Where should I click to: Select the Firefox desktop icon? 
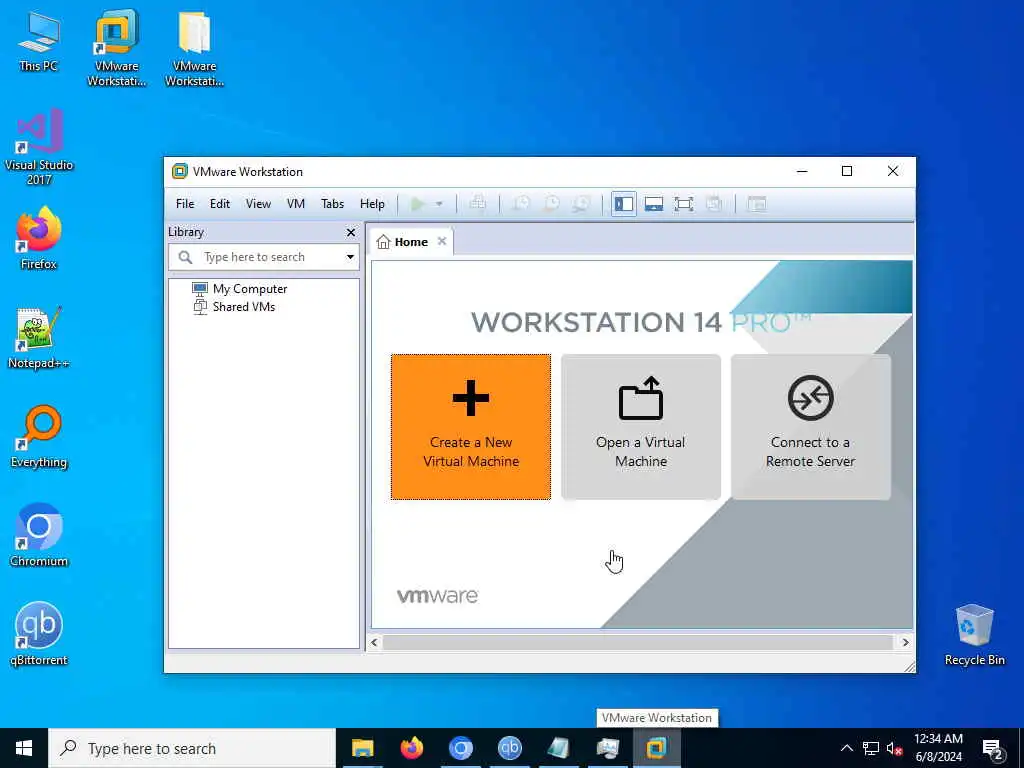point(39,239)
